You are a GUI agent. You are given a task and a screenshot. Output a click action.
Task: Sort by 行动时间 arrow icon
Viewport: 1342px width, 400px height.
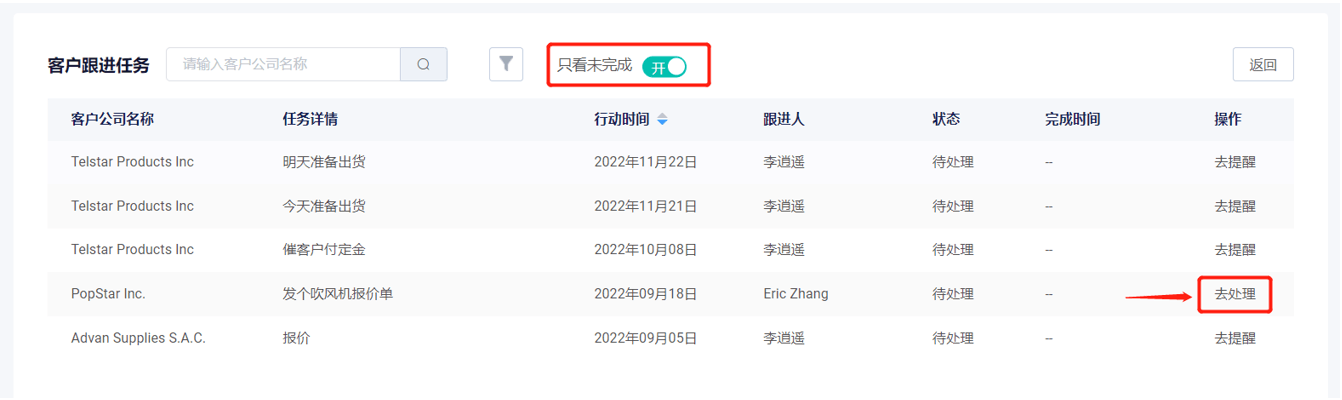pyautogui.click(x=662, y=119)
